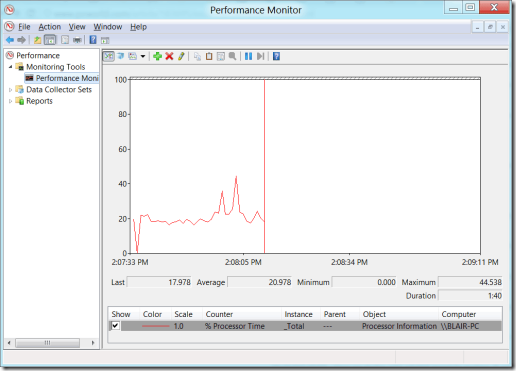The image size is (516, 371).
Task: Click the MMC icon left of the File menu
Action: click(9, 26)
